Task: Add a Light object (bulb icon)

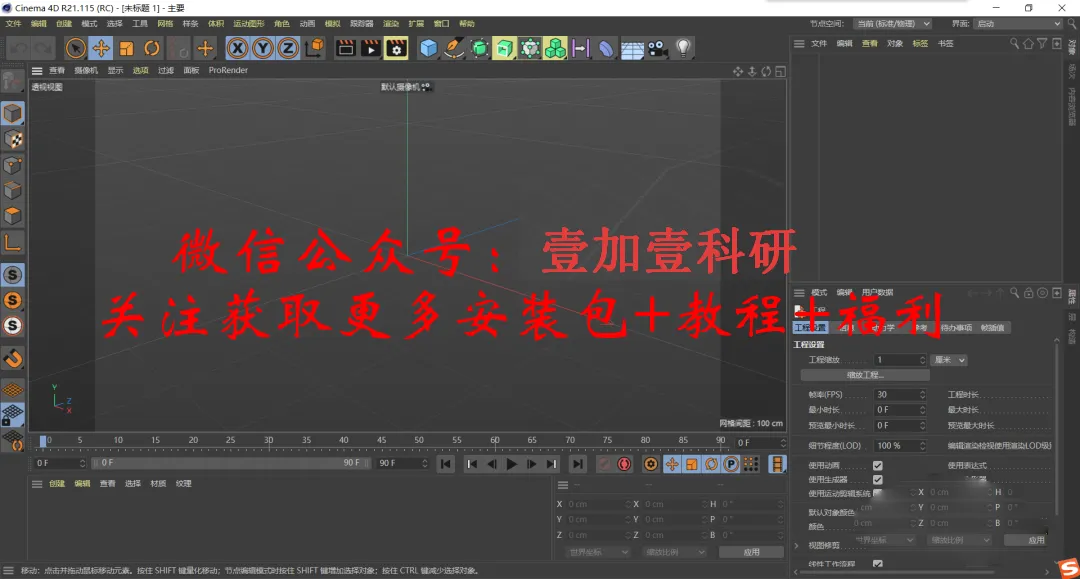Action: pos(683,48)
